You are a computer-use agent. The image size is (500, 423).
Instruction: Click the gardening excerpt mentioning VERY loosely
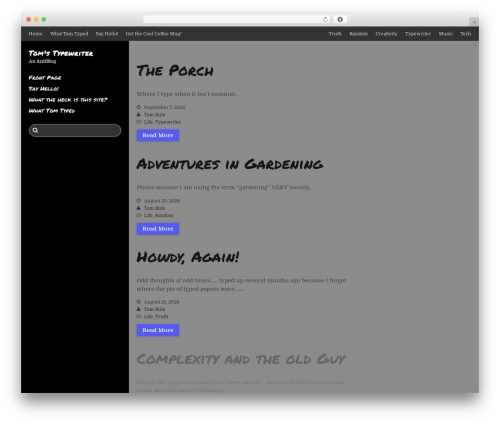pos(224,187)
